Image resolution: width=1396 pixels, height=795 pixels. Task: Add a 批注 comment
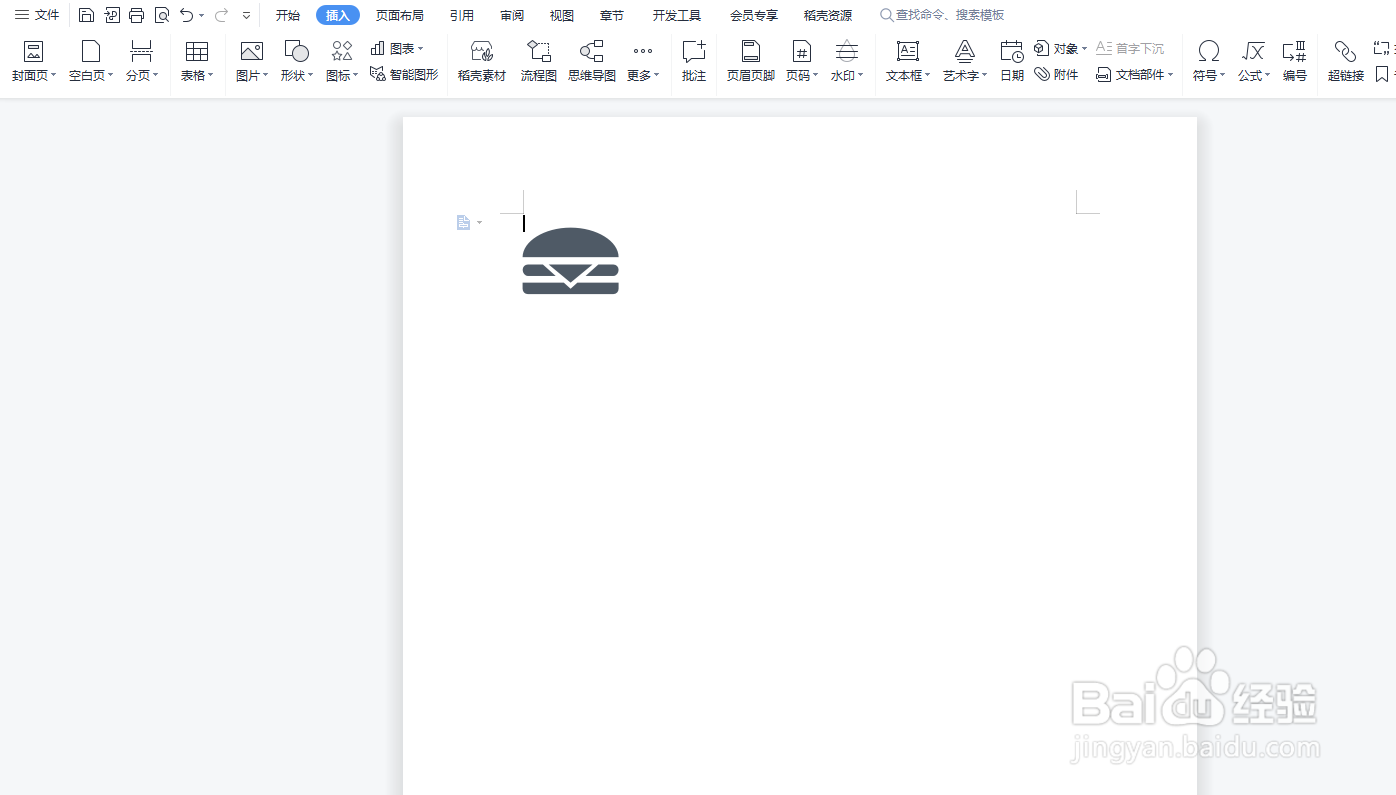tap(693, 60)
